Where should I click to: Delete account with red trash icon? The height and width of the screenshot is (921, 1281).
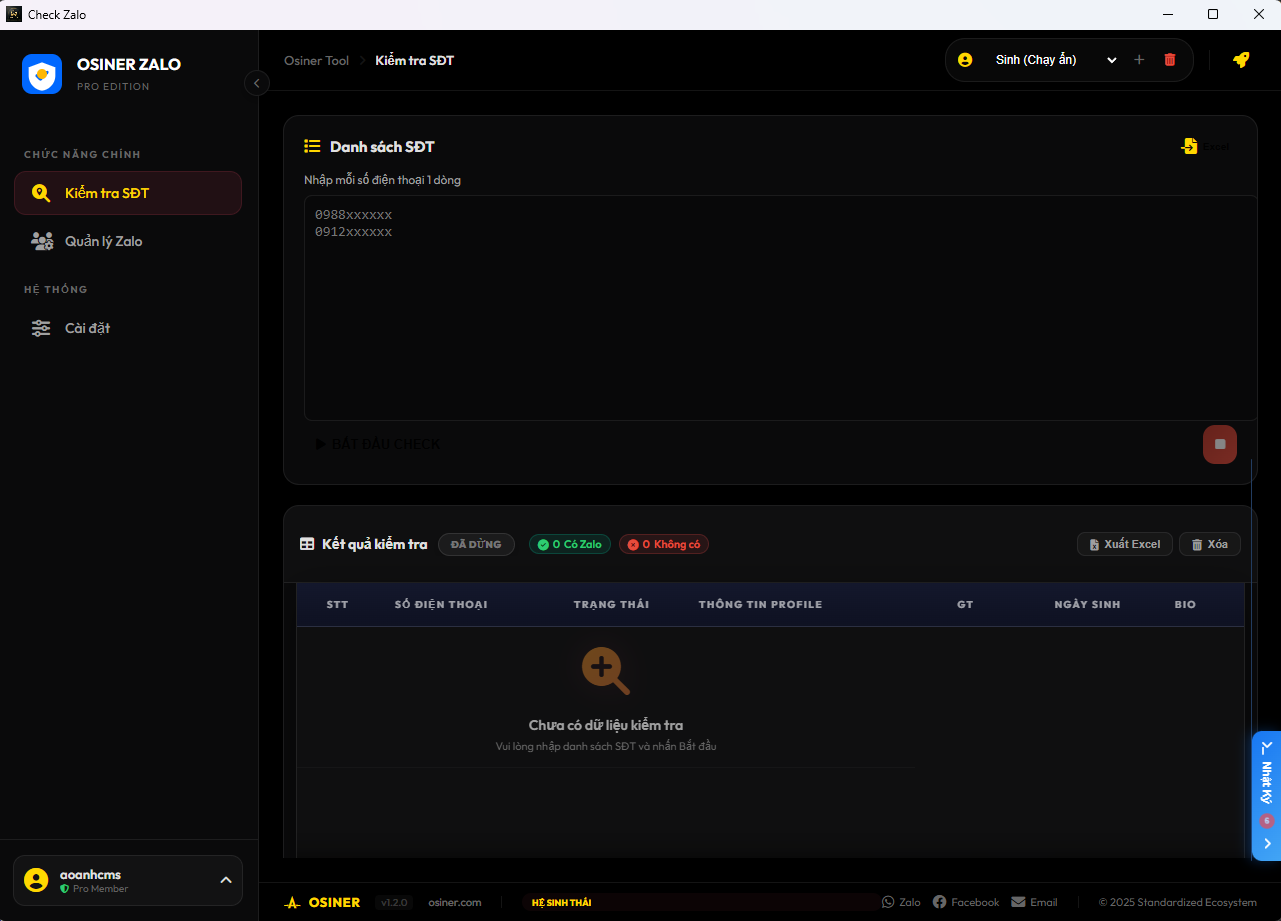tap(1170, 60)
